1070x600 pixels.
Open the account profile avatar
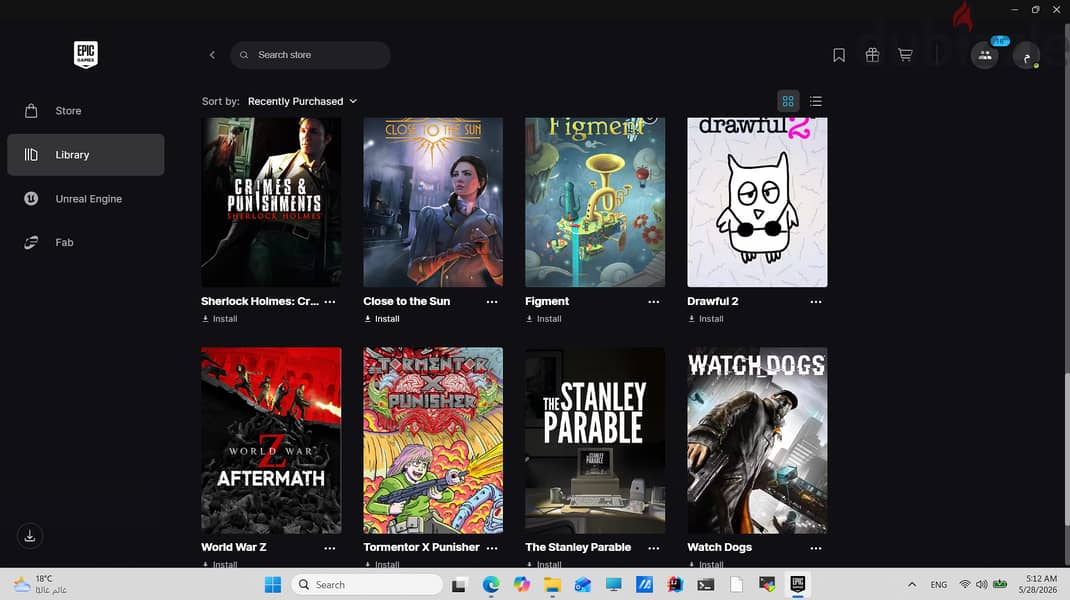[x=1026, y=56]
